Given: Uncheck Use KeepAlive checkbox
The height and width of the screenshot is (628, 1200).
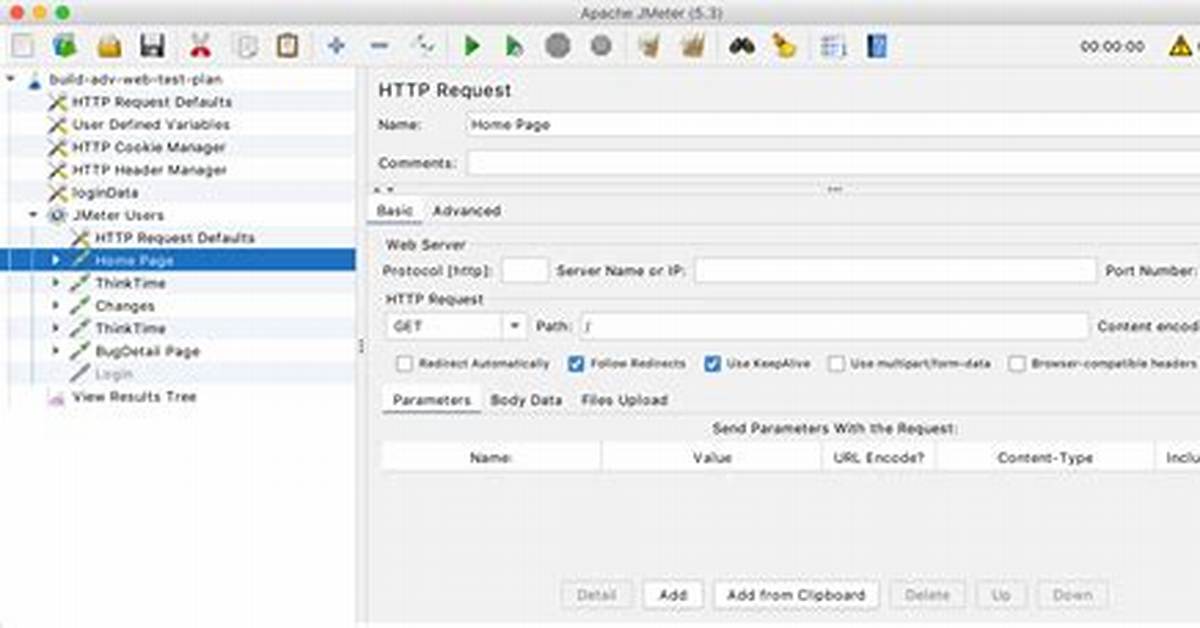Looking at the screenshot, I should coord(712,364).
